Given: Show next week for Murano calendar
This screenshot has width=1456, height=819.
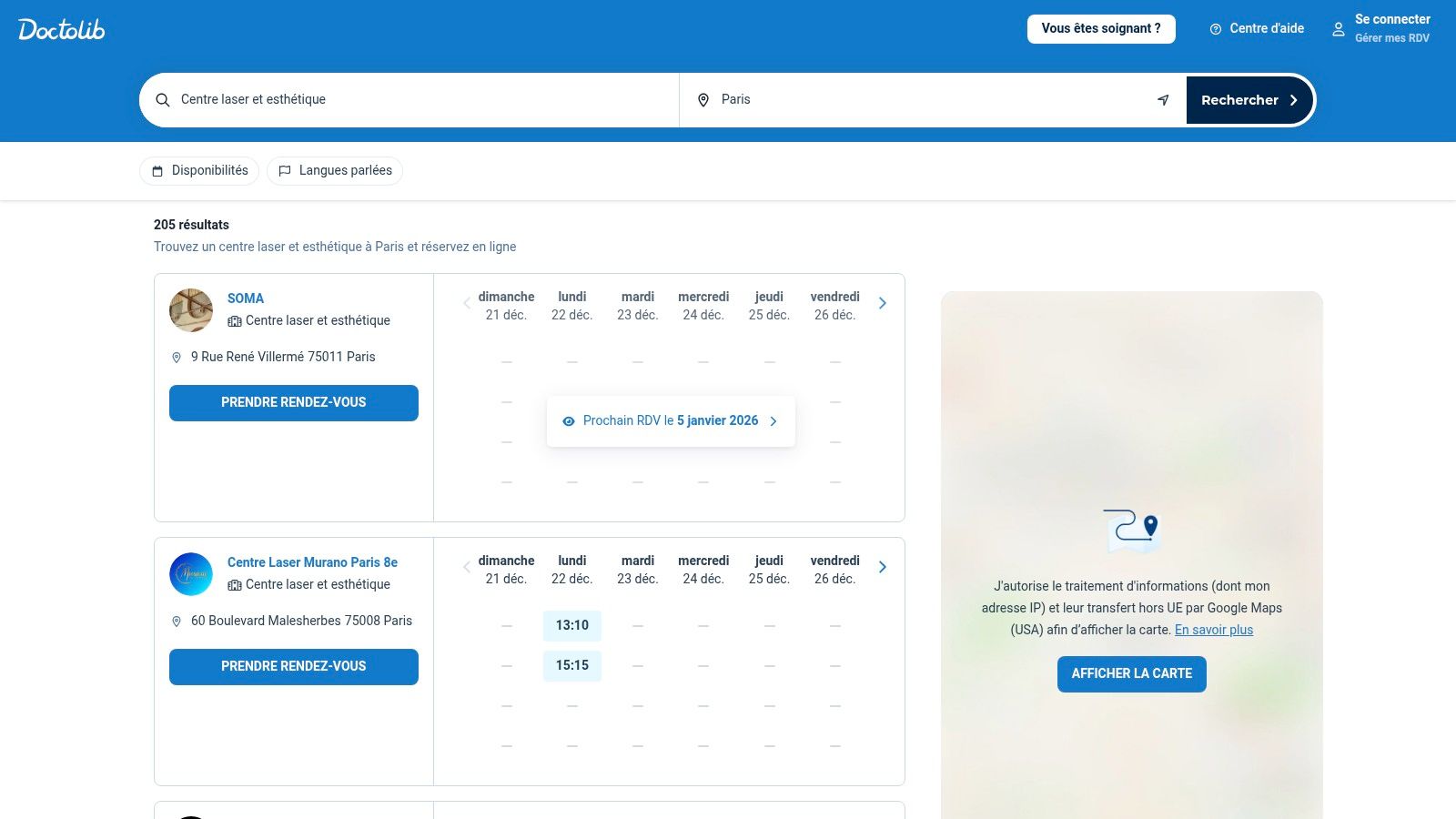Looking at the screenshot, I should [882, 567].
